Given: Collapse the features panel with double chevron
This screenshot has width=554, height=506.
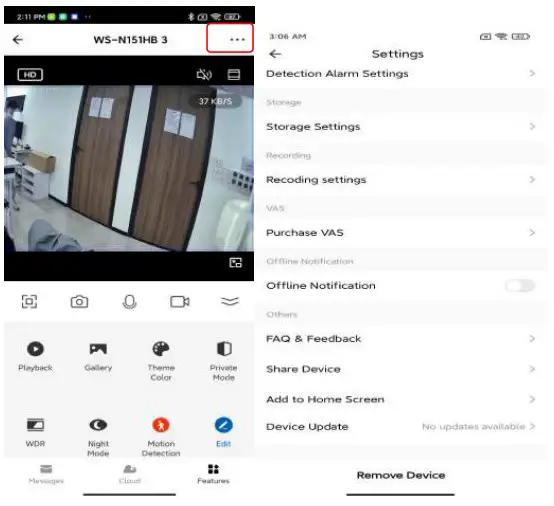Looking at the screenshot, I should coord(230,301).
